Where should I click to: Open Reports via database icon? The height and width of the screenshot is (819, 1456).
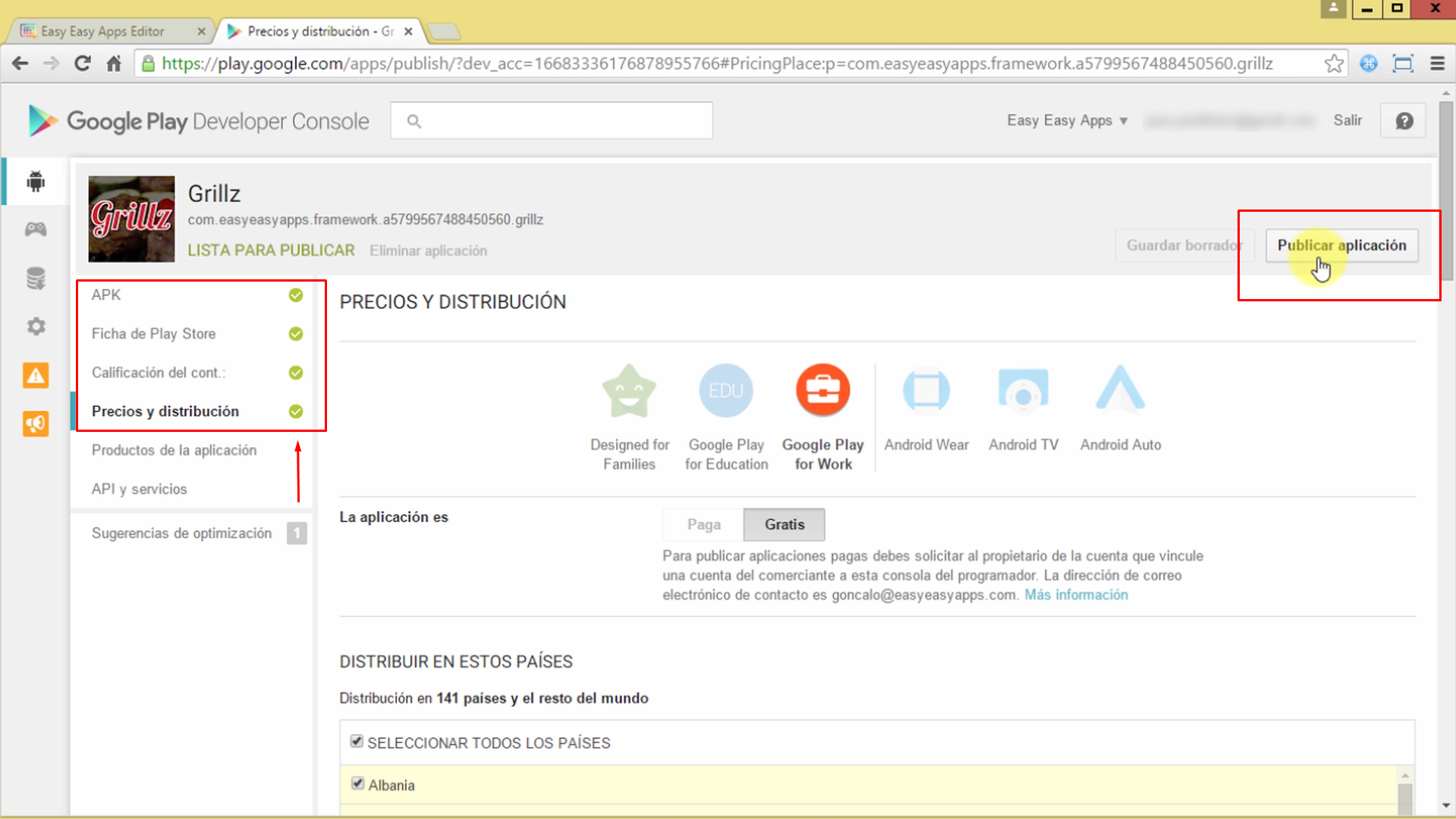(x=36, y=278)
